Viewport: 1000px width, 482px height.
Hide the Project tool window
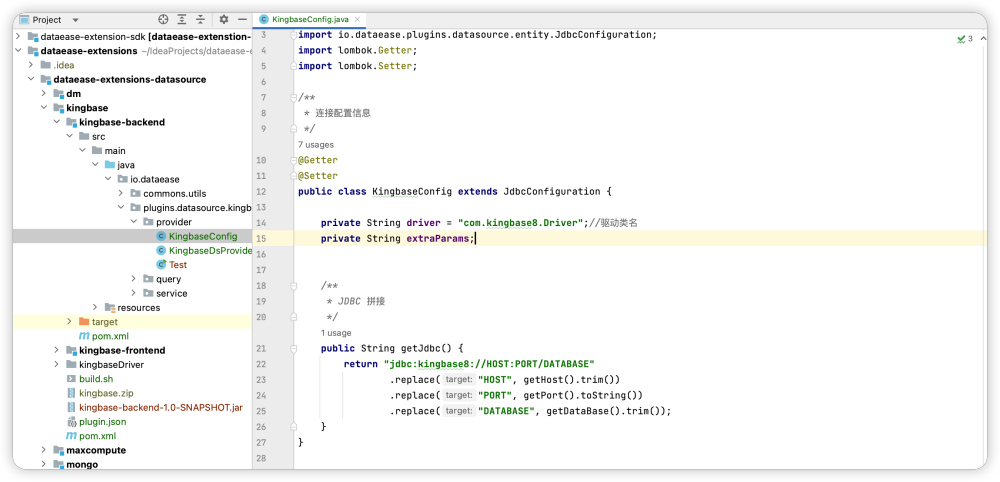242,20
